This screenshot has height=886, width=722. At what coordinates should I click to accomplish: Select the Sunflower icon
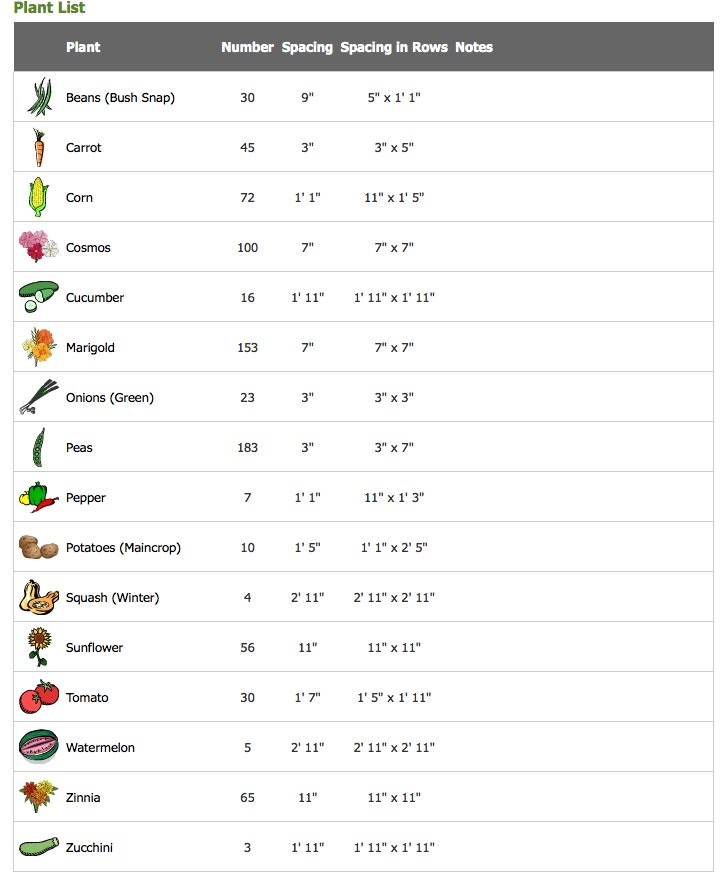[38, 647]
